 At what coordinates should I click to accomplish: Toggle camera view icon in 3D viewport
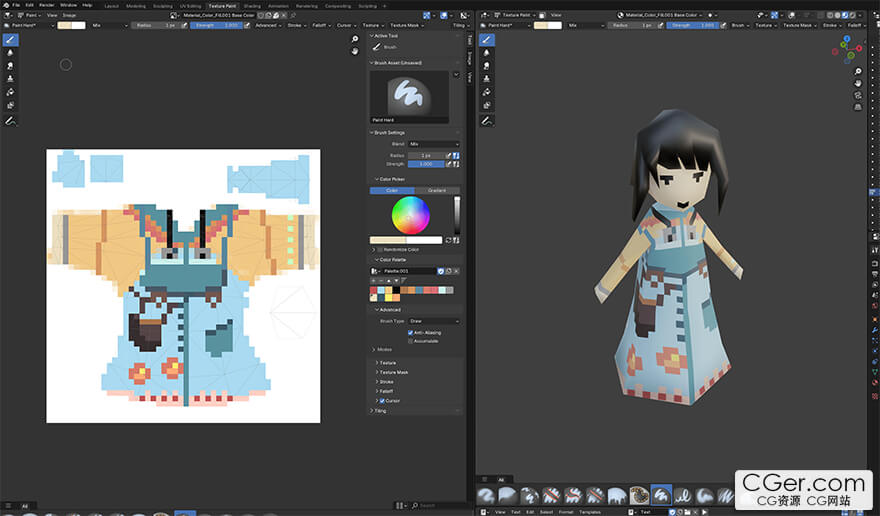[858, 96]
